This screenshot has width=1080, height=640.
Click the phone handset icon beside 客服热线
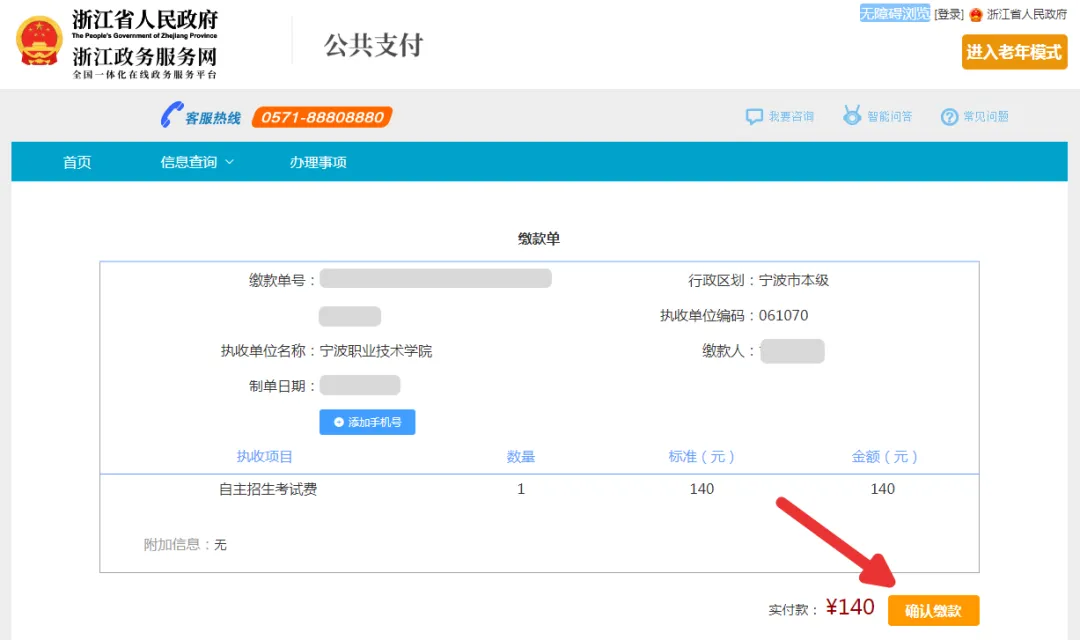point(171,116)
